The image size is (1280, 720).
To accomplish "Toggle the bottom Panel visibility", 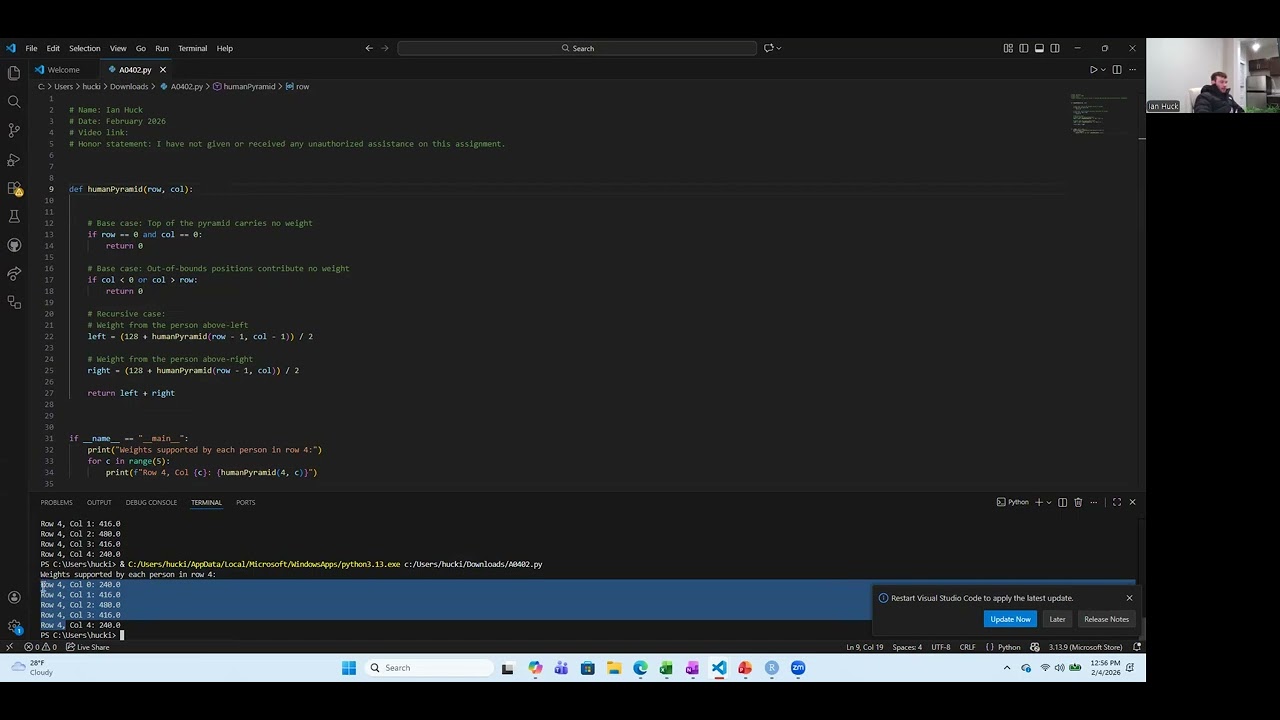I will [x=1039, y=48].
